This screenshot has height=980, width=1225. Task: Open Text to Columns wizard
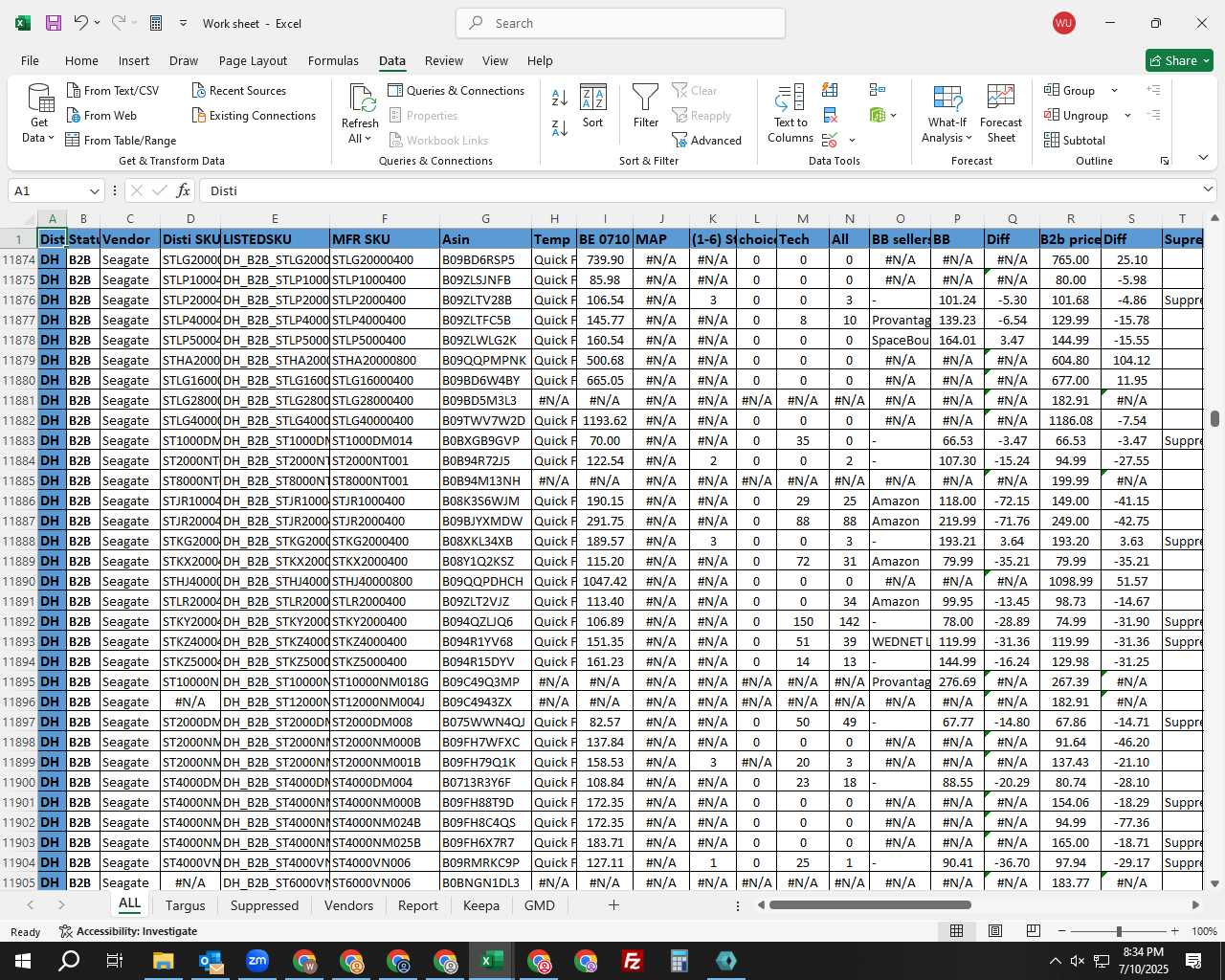pos(791,114)
